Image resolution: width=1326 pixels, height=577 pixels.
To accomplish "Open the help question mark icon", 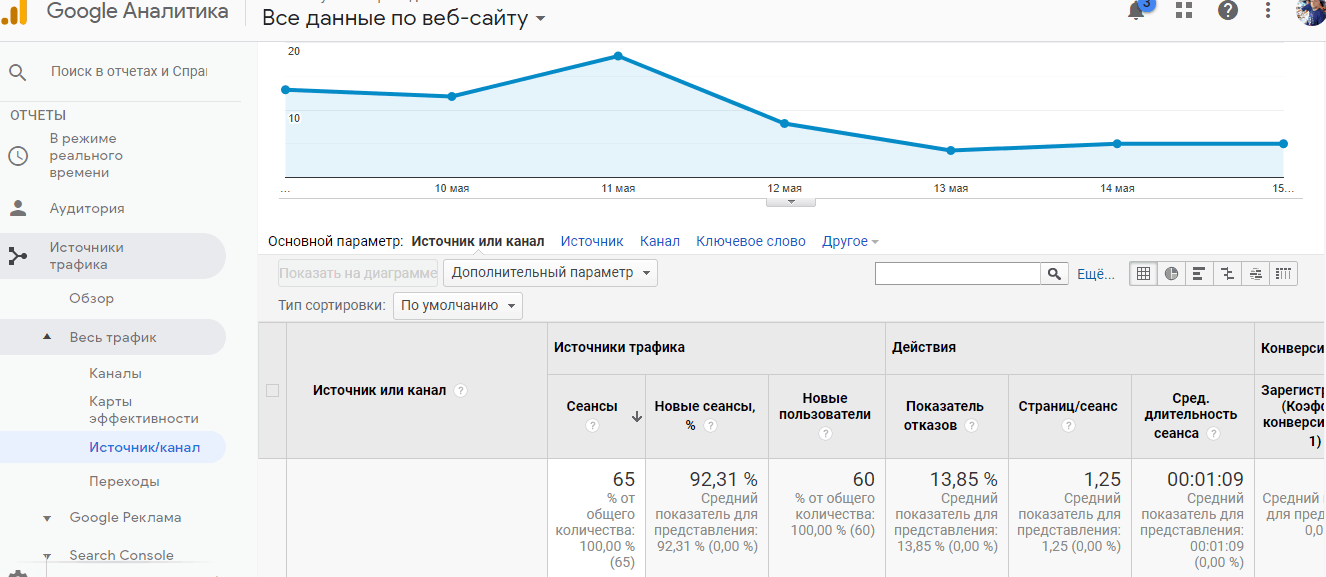I will point(1228,10).
